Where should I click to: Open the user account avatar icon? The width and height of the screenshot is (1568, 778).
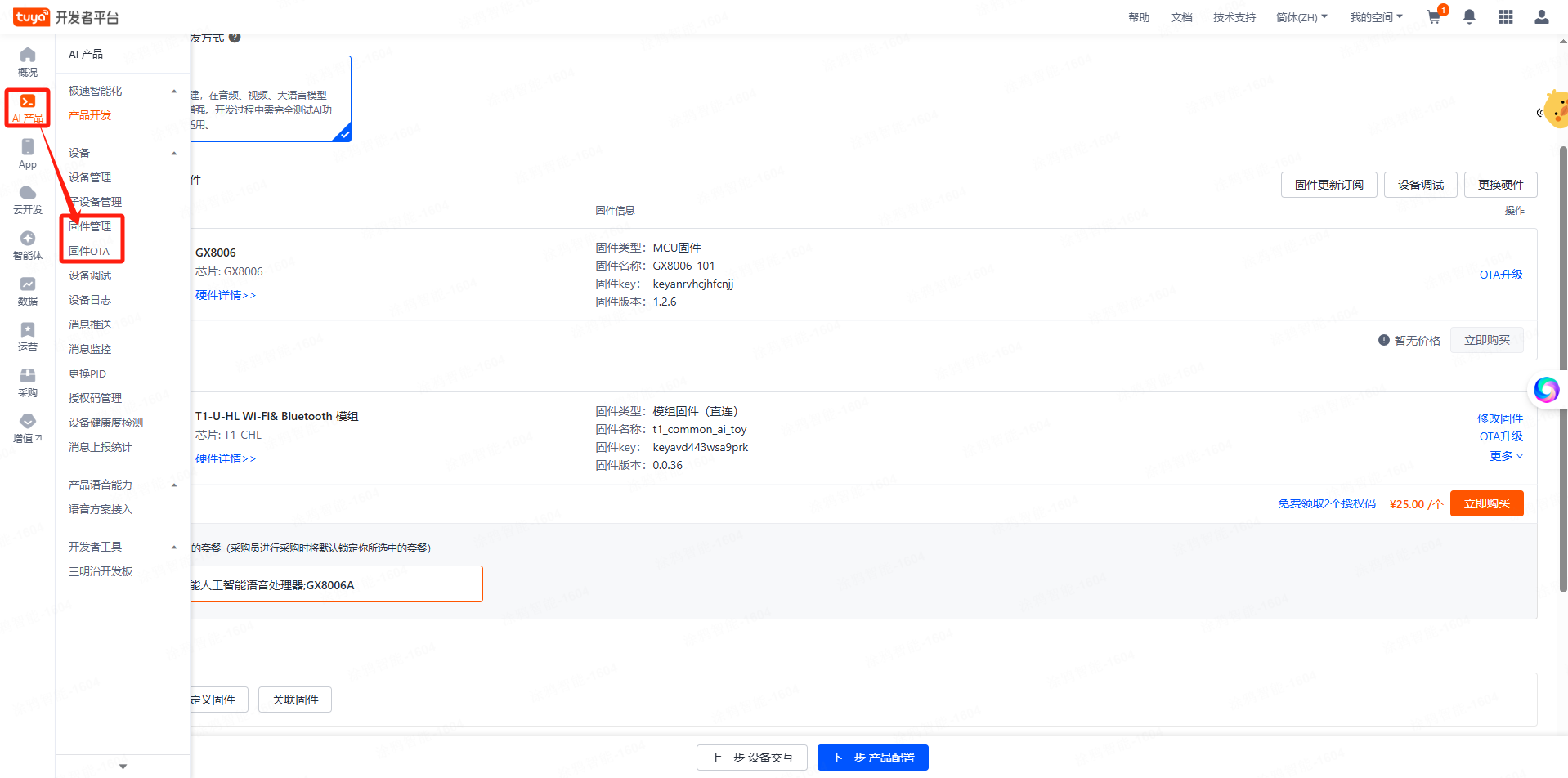(1542, 16)
